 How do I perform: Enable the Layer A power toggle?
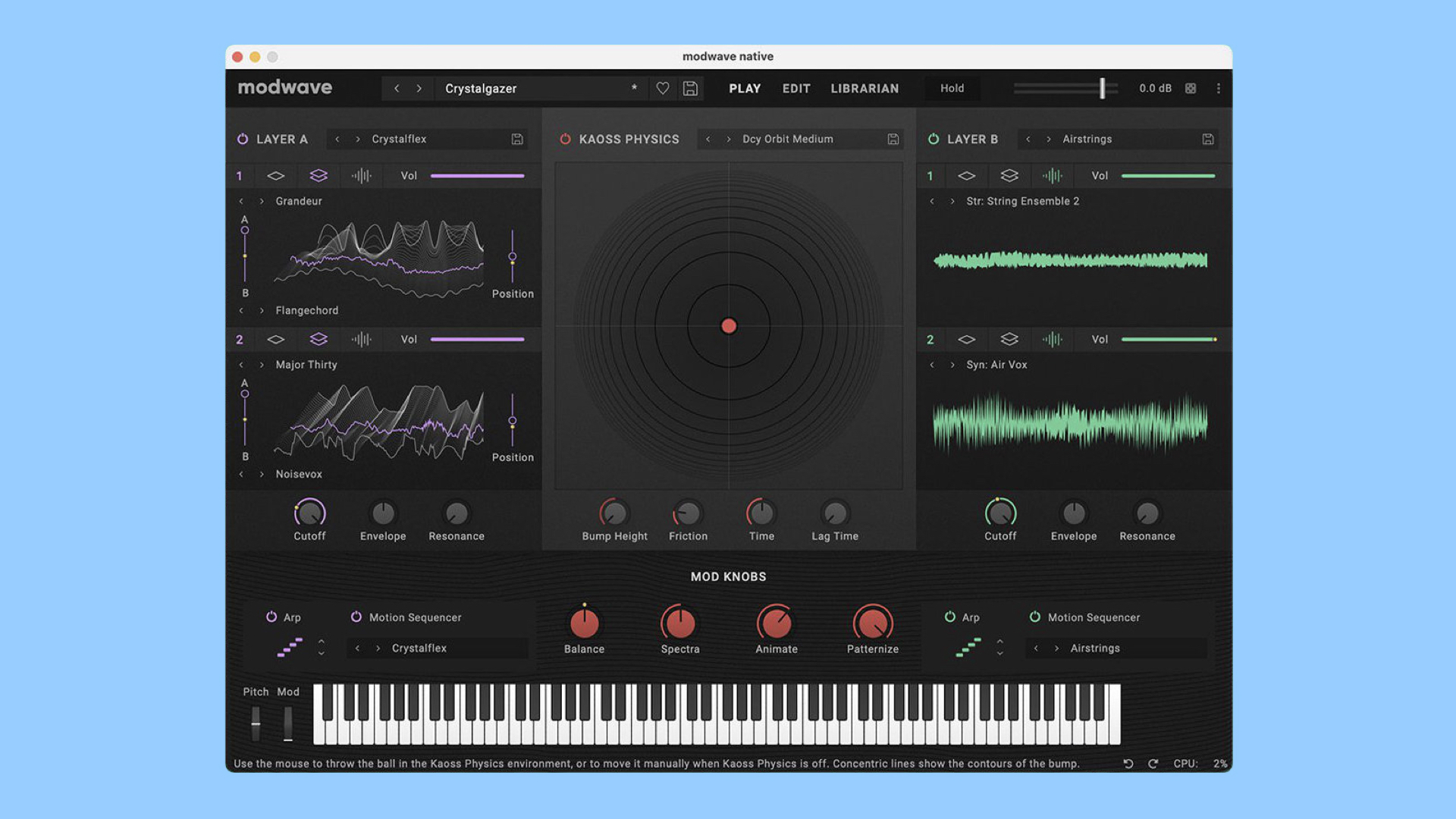coord(243,139)
